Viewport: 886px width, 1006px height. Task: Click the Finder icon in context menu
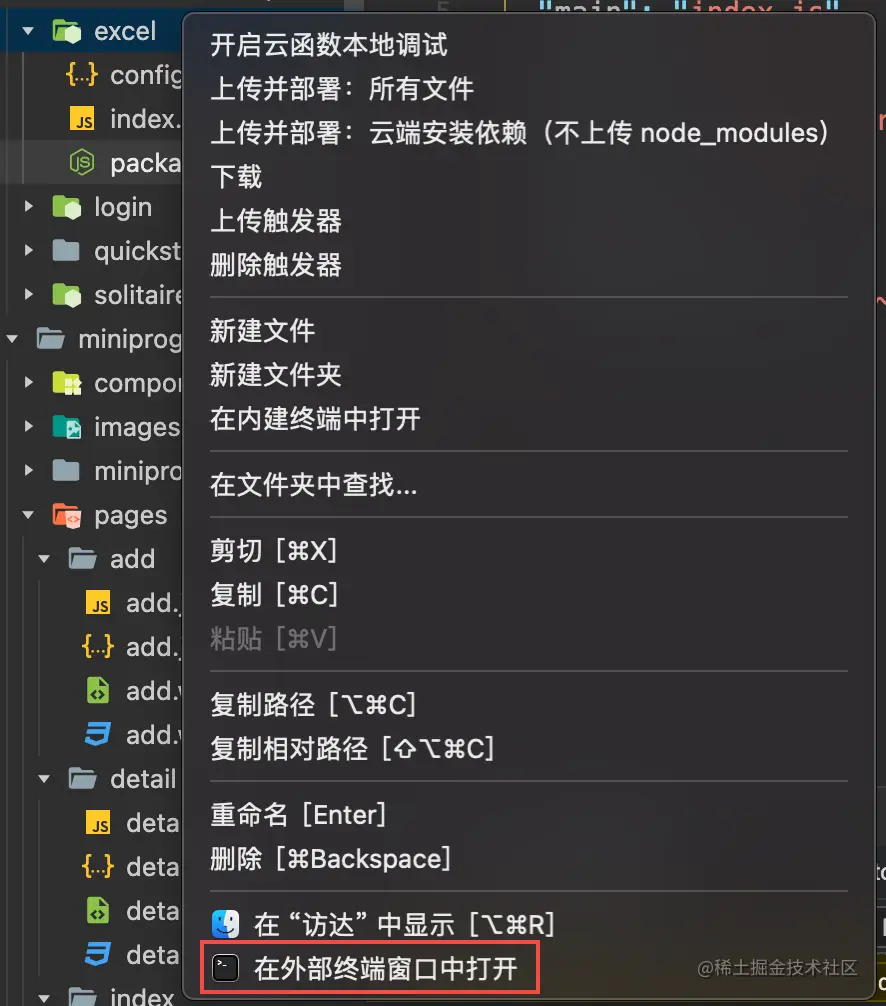click(x=225, y=925)
